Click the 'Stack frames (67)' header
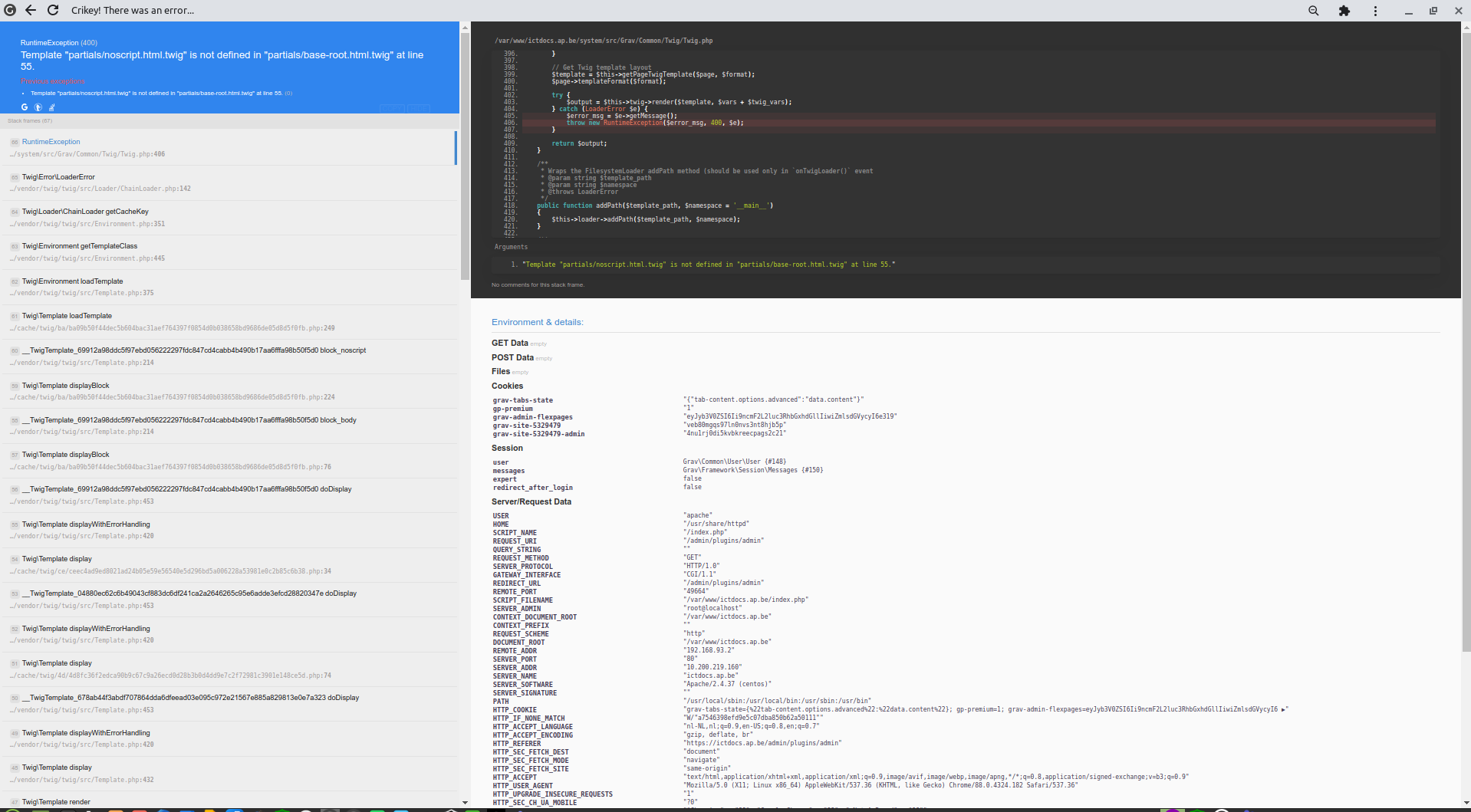 30,120
